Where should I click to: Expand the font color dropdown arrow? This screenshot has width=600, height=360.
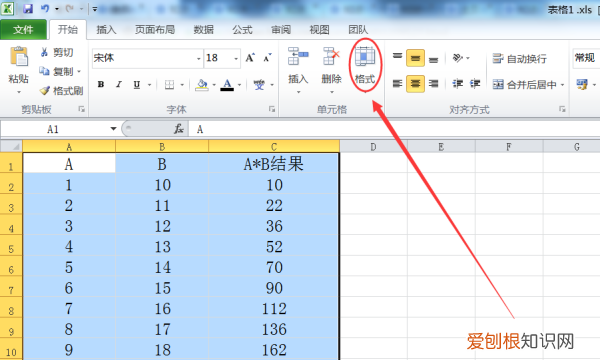240,85
